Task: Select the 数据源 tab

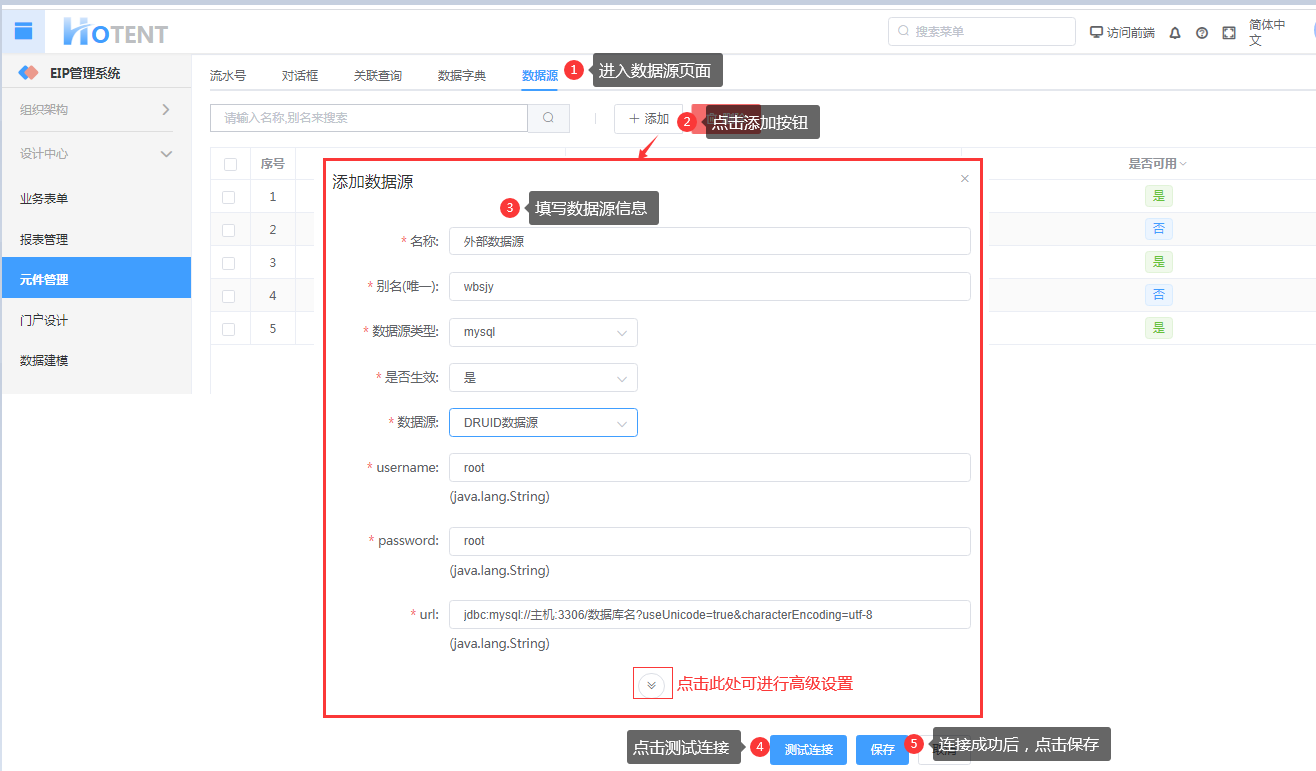Action: coord(540,75)
